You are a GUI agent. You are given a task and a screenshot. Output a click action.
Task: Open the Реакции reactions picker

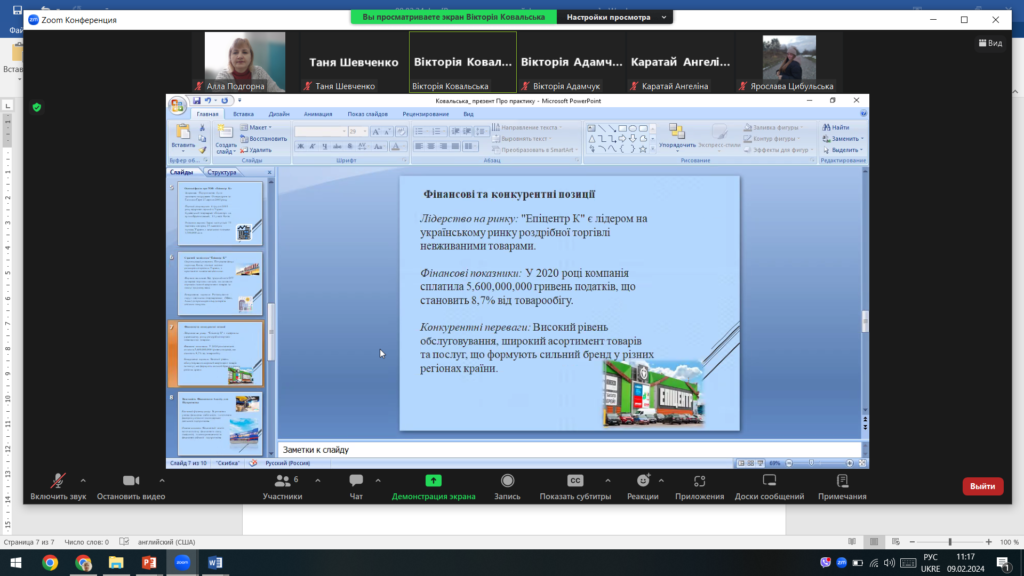click(643, 487)
